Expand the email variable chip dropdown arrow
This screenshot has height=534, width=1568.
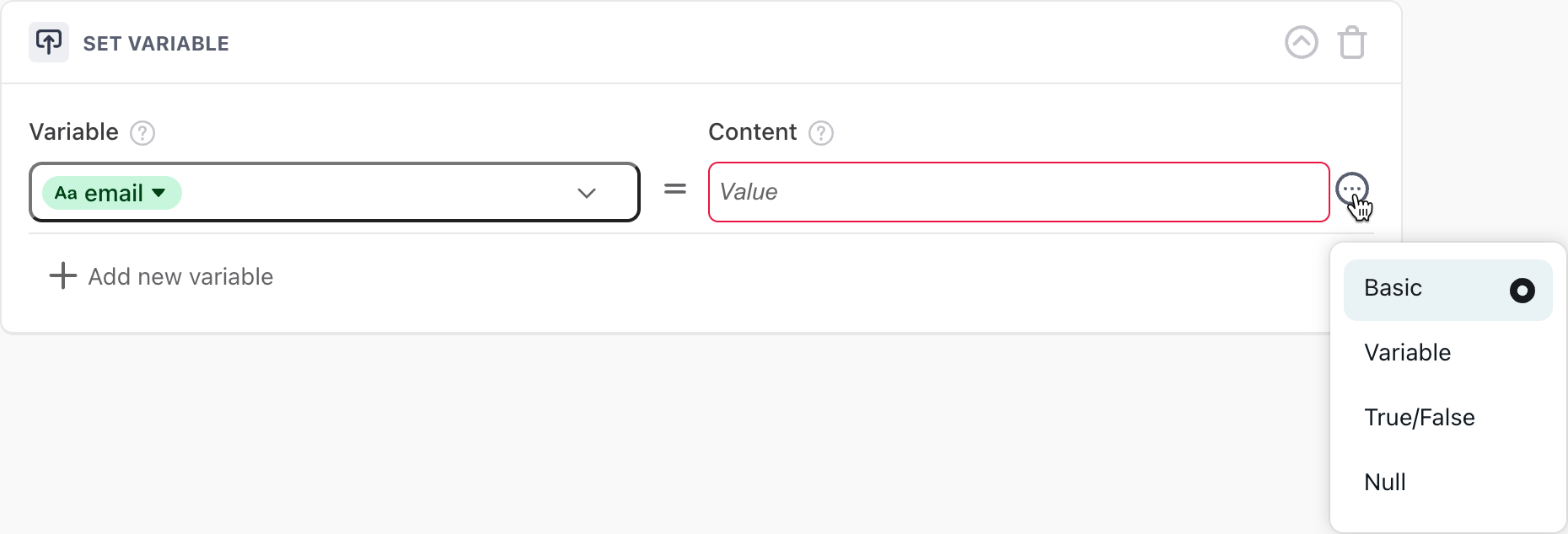pyautogui.click(x=157, y=193)
